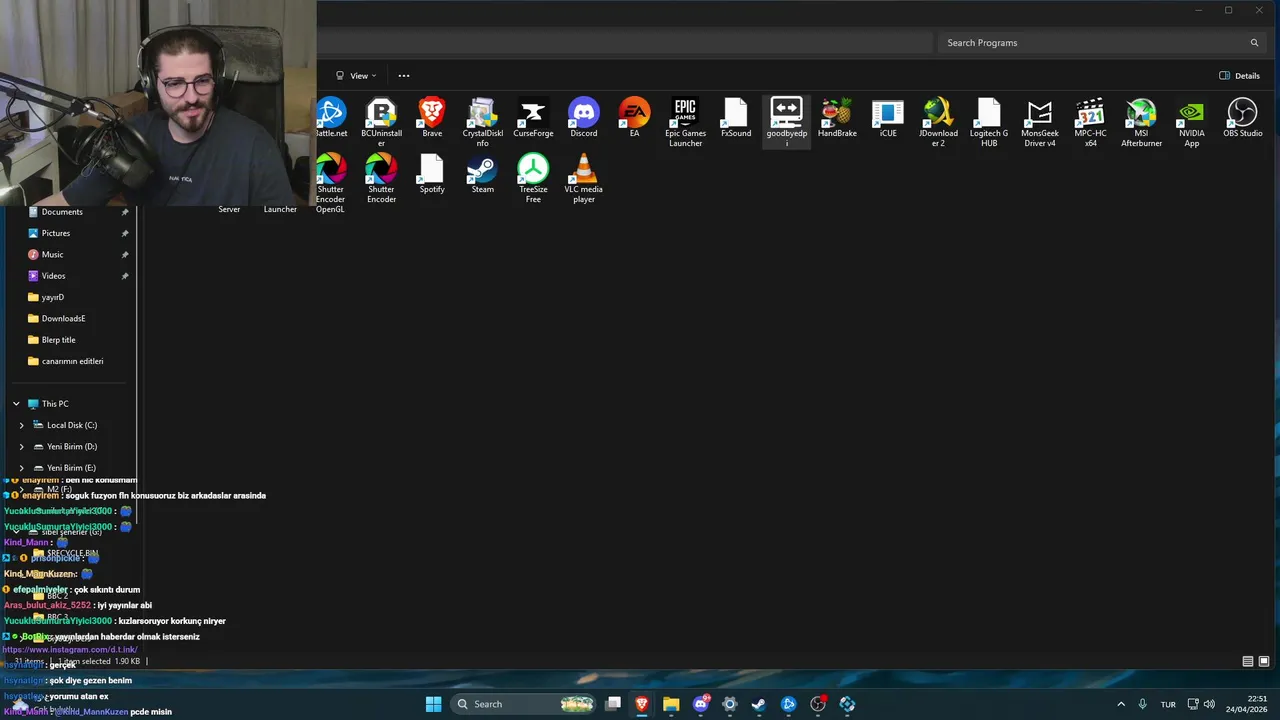This screenshot has width=1280, height=720.
Task: Select the CrystalDiskInfo shortcut
Action: 482,122
